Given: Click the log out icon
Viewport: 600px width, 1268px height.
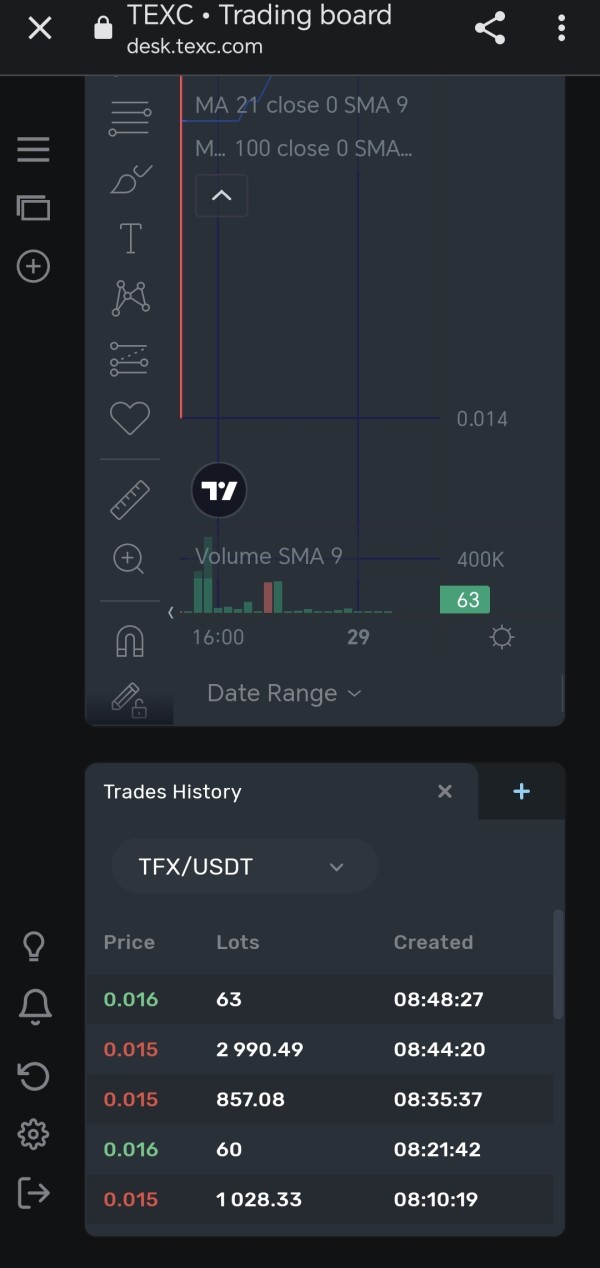Looking at the screenshot, I should coord(34,1192).
